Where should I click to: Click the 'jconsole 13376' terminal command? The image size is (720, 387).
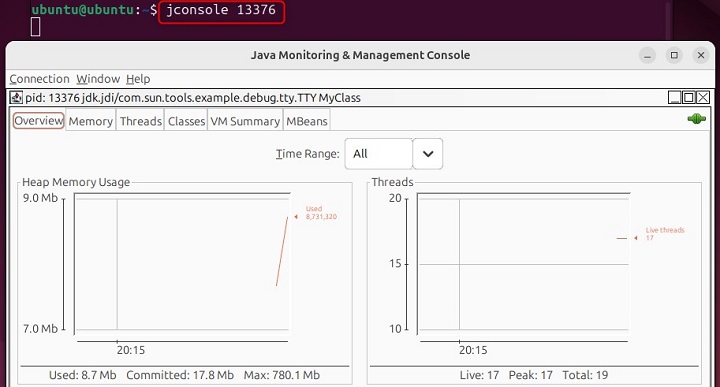click(x=221, y=10)
